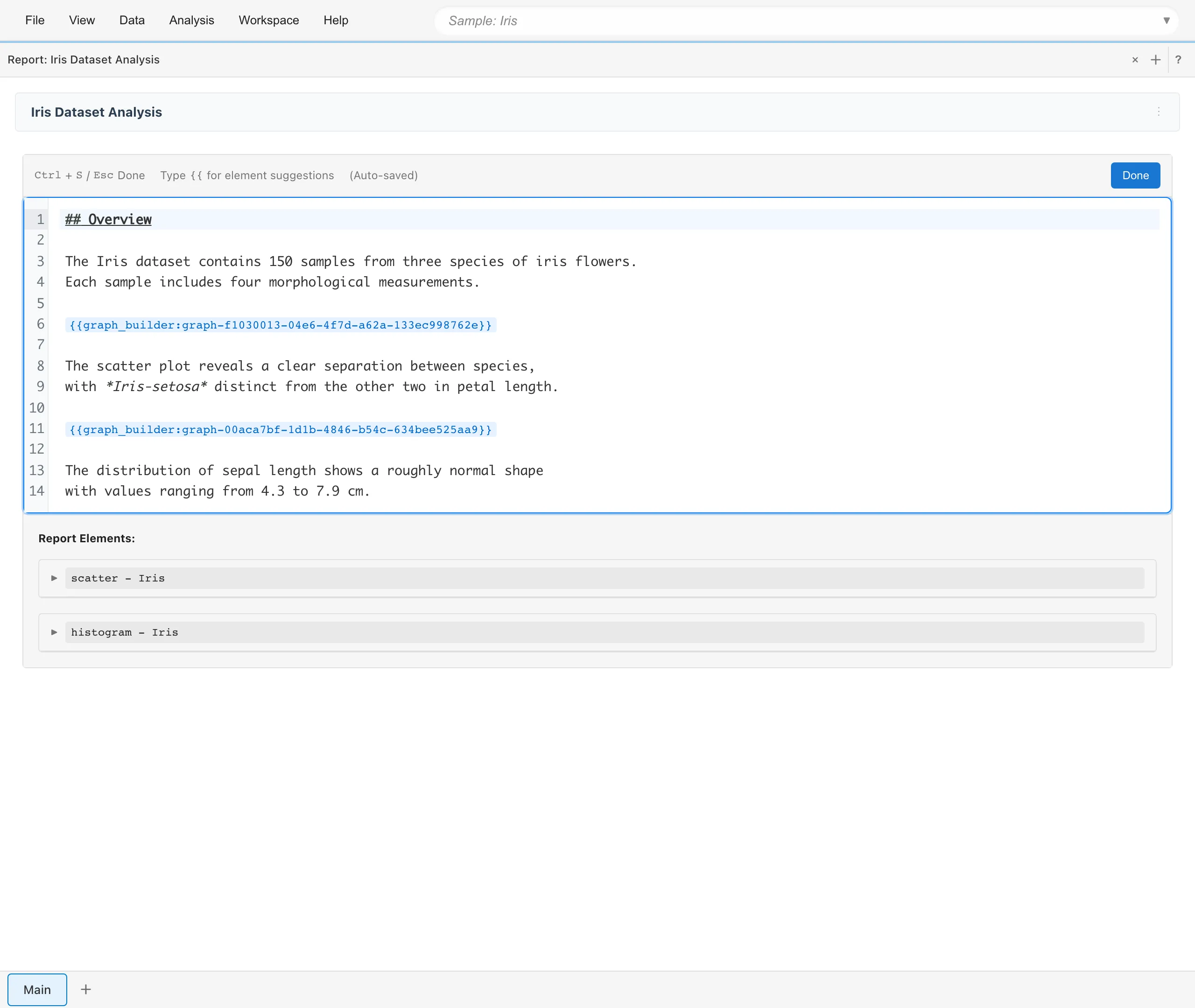Place the cursor on the ## Overview heading line

click(109, 219)
